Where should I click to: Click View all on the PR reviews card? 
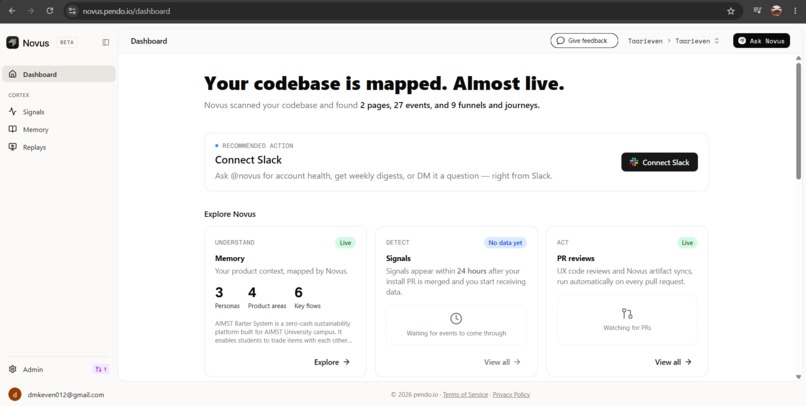[673, 362]
